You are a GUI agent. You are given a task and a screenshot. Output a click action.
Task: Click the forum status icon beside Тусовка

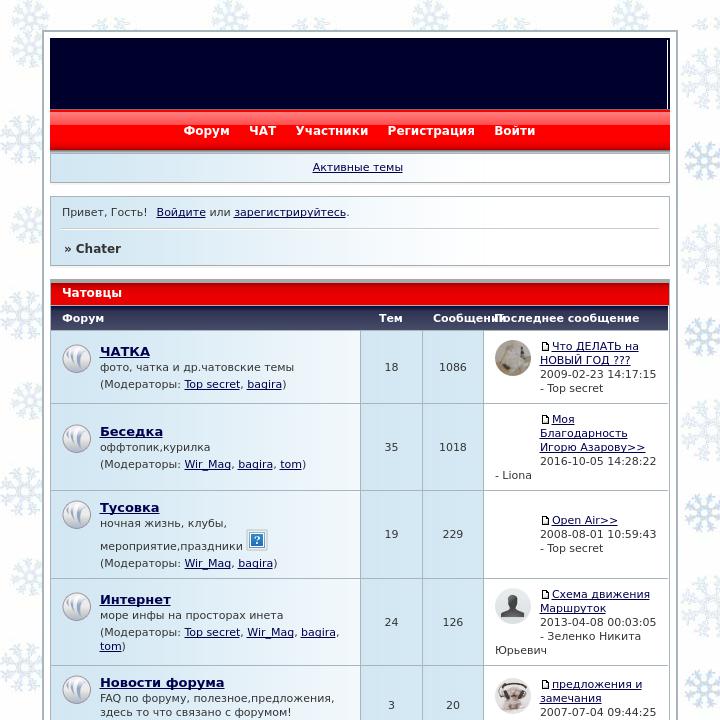[77, 514]
